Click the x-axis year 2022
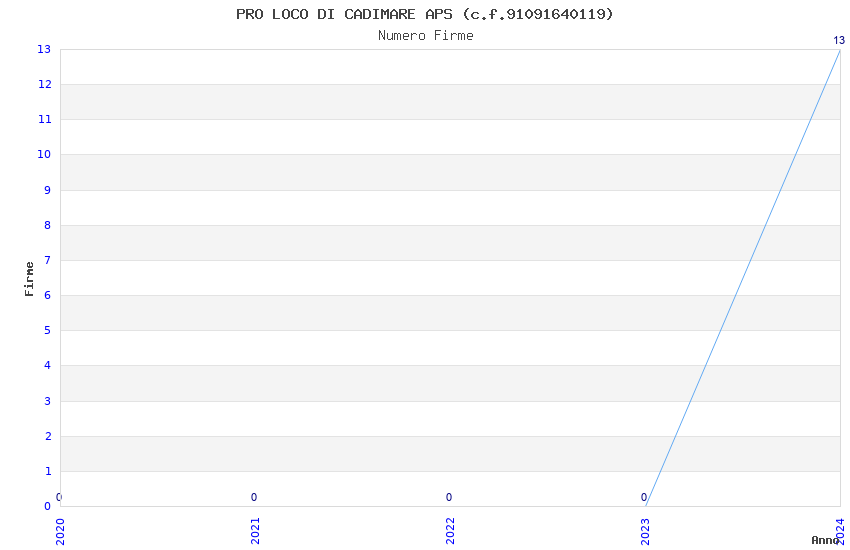Screen dimensions: 850x550 450,531
